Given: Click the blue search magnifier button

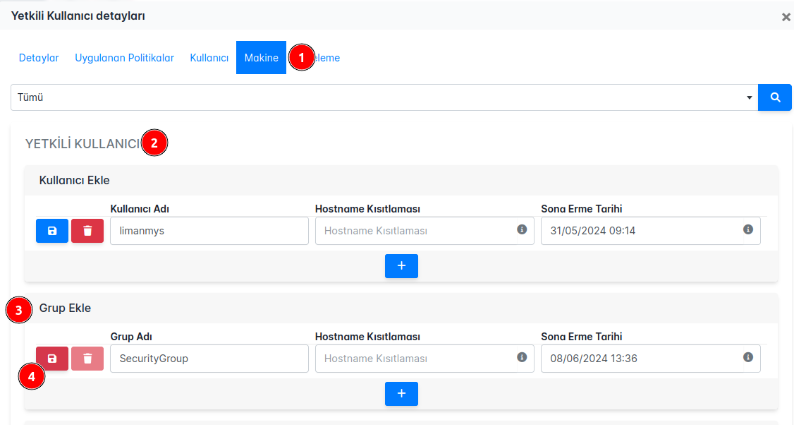Looking at the screenshot, I should click(775, 97).
